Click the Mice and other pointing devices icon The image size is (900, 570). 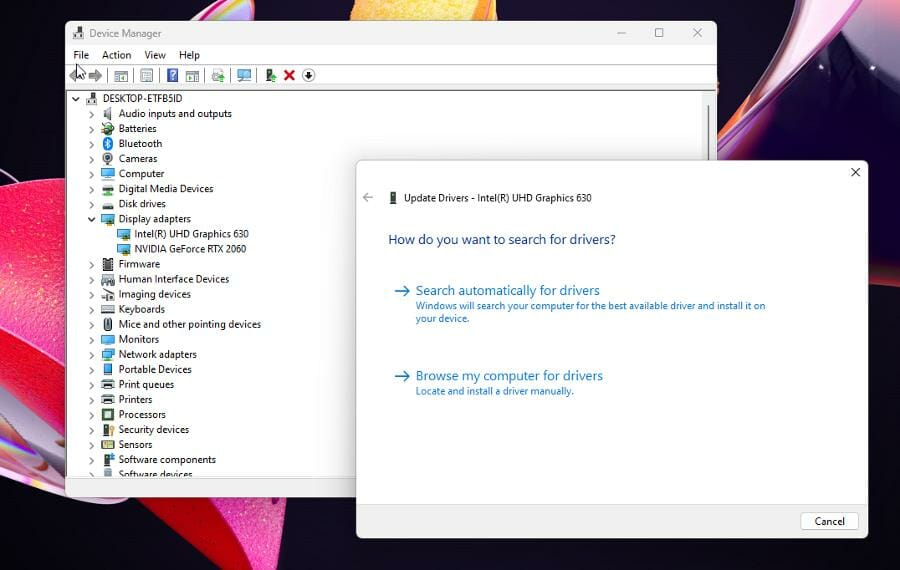[x=108, y=324]
